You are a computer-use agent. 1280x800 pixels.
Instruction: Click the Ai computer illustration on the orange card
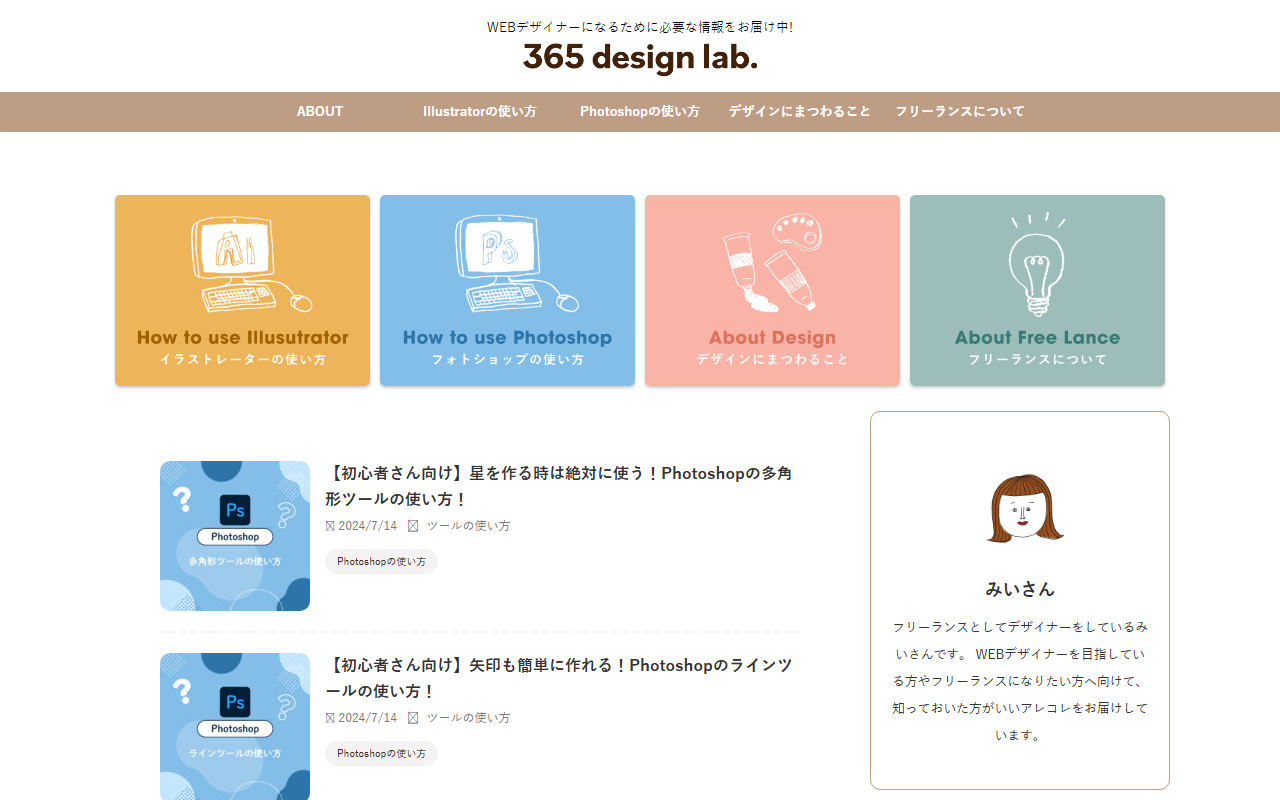pyautogui.click(x=250, y=265)
